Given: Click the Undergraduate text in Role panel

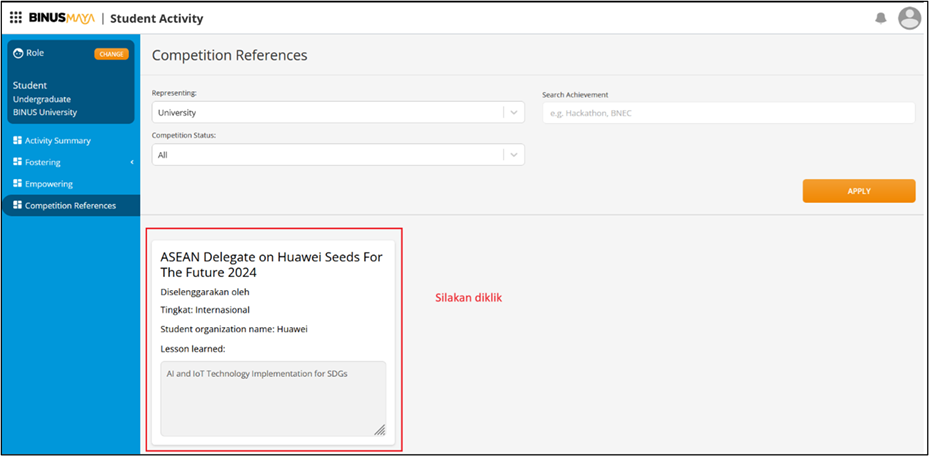Looking at the screenshot, I should [x=42, y=99].
